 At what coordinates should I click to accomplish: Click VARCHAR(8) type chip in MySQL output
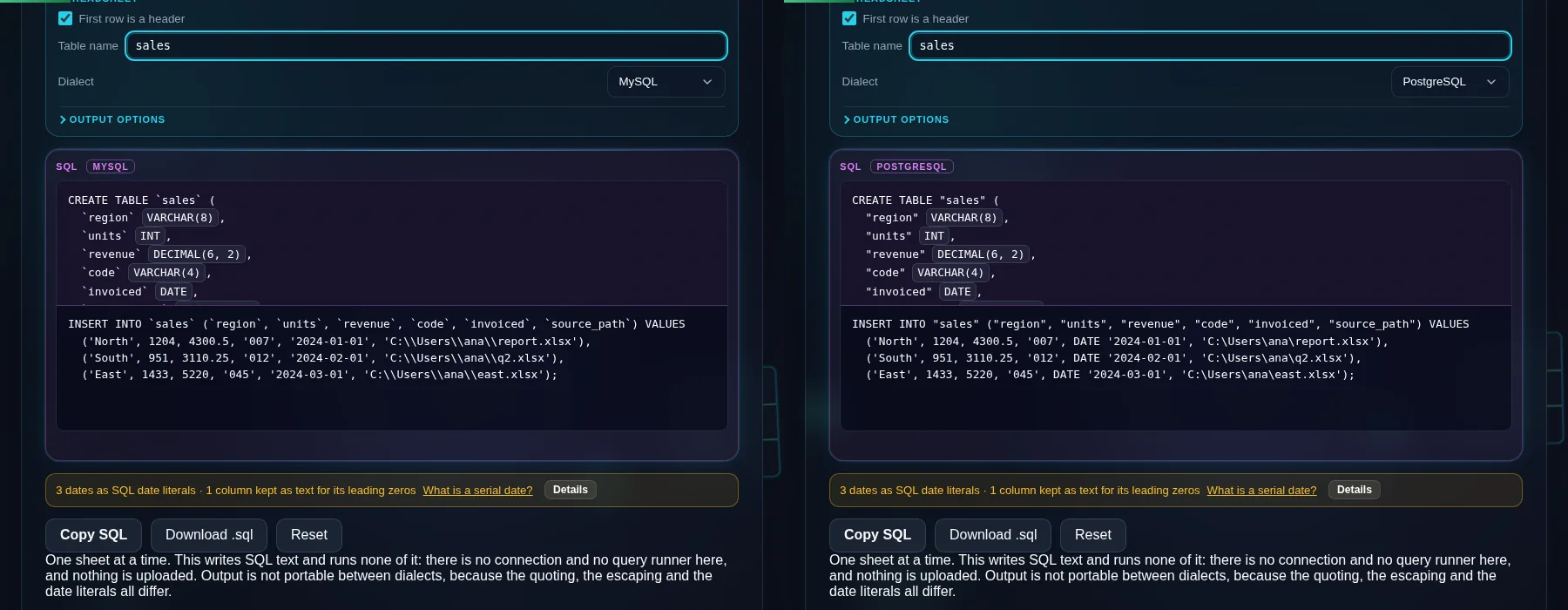click(x=180, y=218)
